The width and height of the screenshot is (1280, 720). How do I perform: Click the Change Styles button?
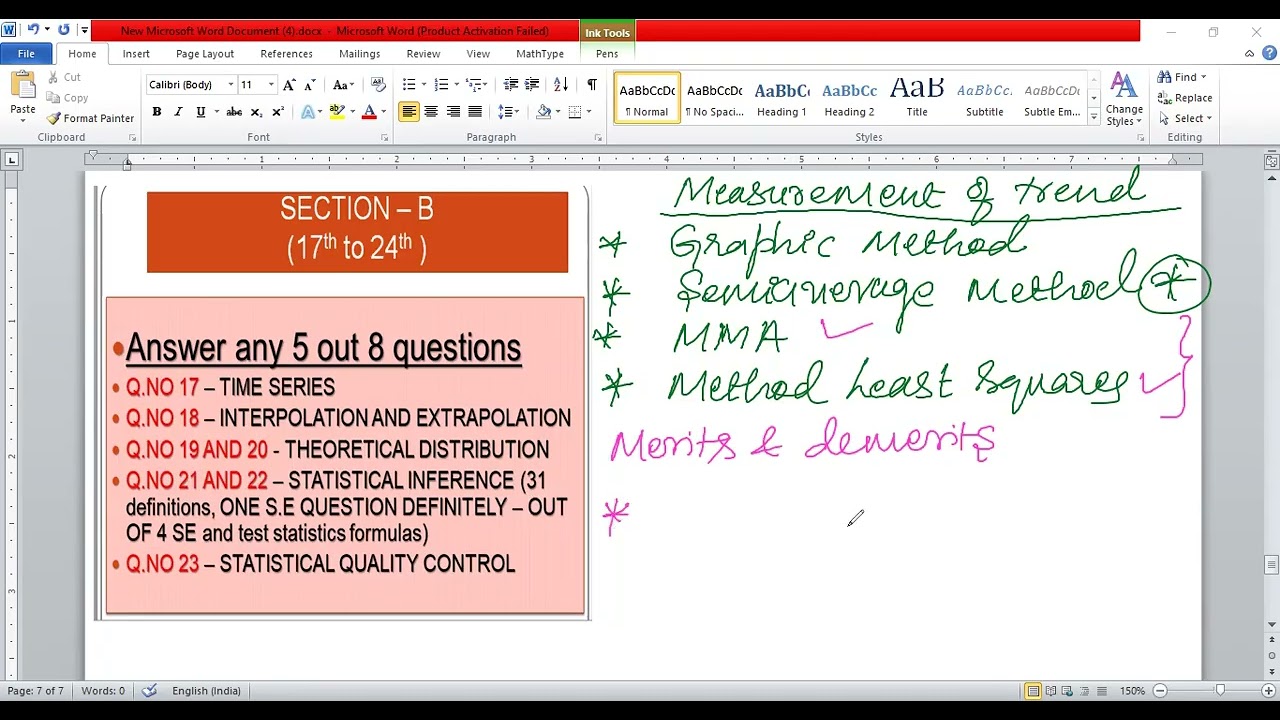pyautogui.click(x=1124, y=100)
